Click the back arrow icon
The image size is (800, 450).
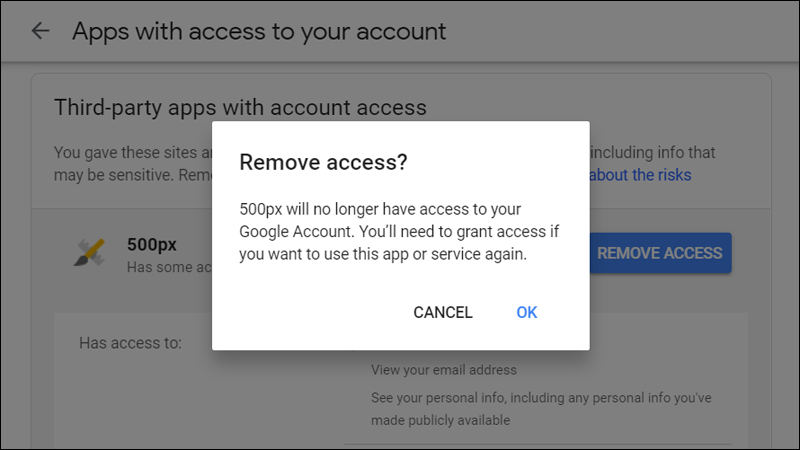point(40,31)
